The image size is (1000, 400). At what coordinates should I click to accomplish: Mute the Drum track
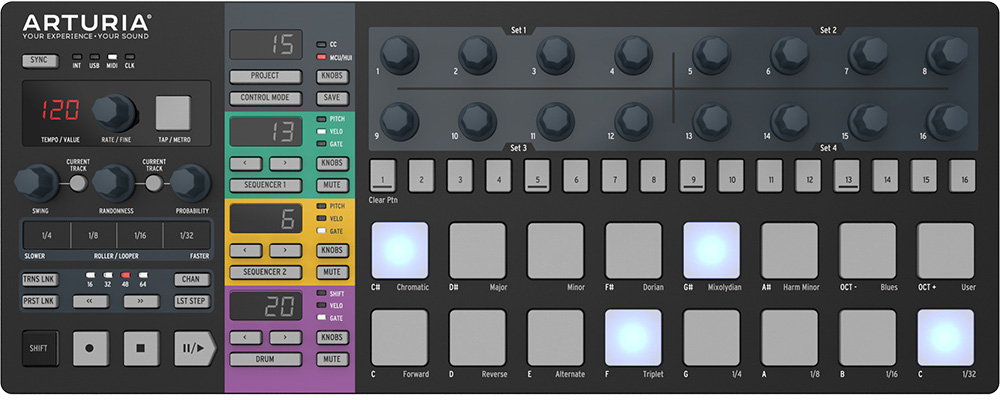[x=332, y=359]
